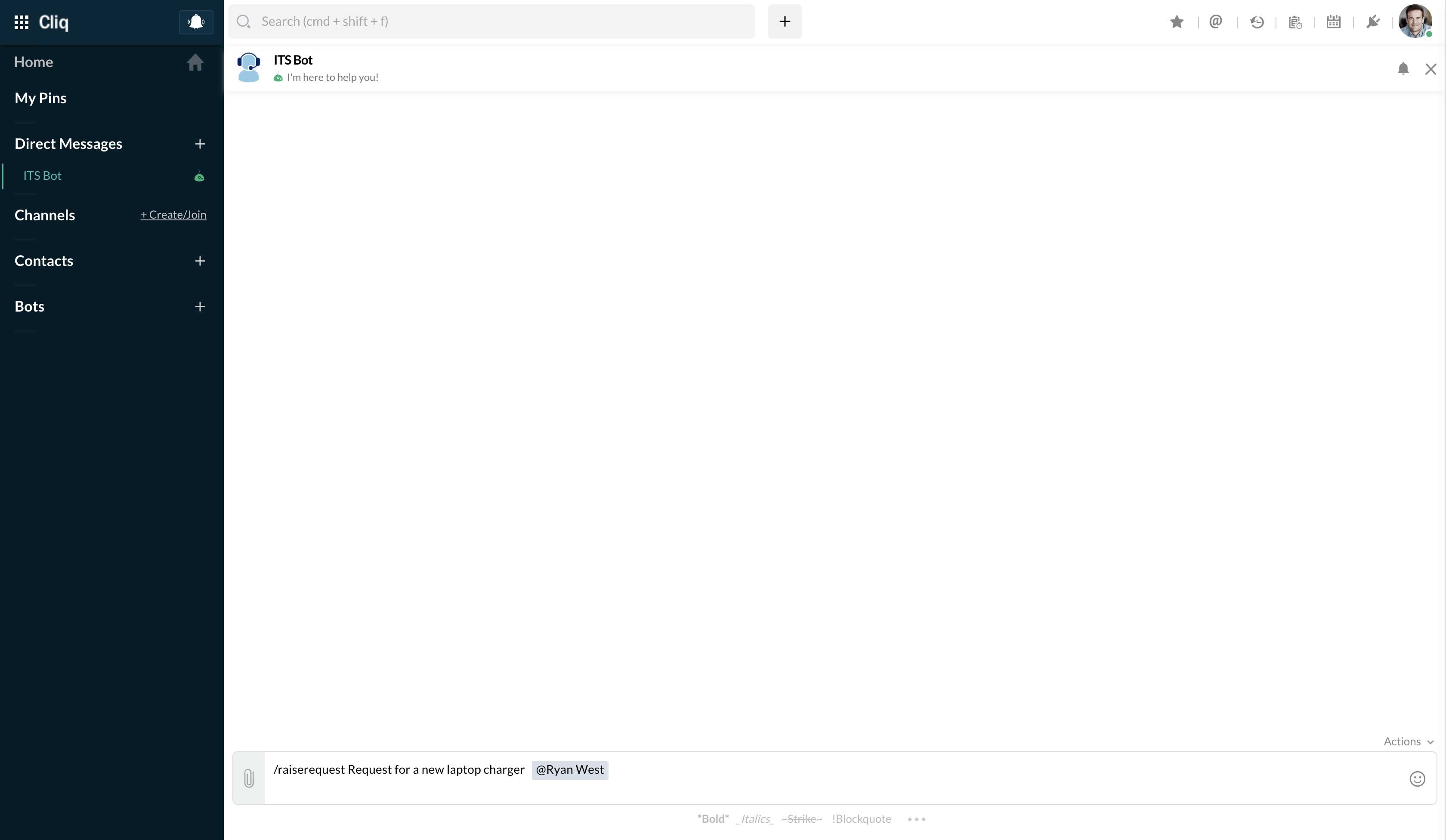Open the user profile avatar
Viewport: 1446px width, 840px height.
tap(1415, 22)
